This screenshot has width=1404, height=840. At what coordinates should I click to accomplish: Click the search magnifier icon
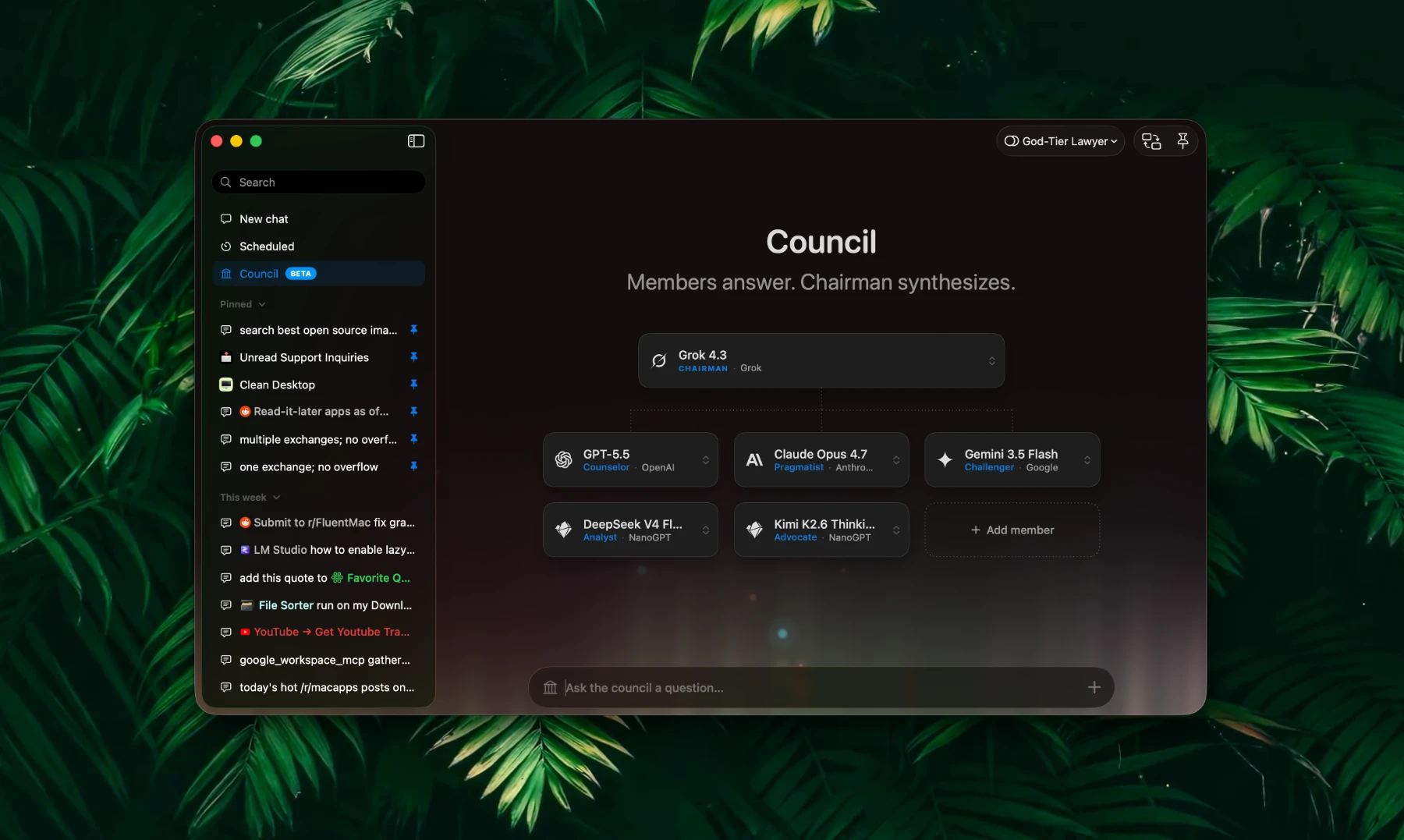(226, 183)
